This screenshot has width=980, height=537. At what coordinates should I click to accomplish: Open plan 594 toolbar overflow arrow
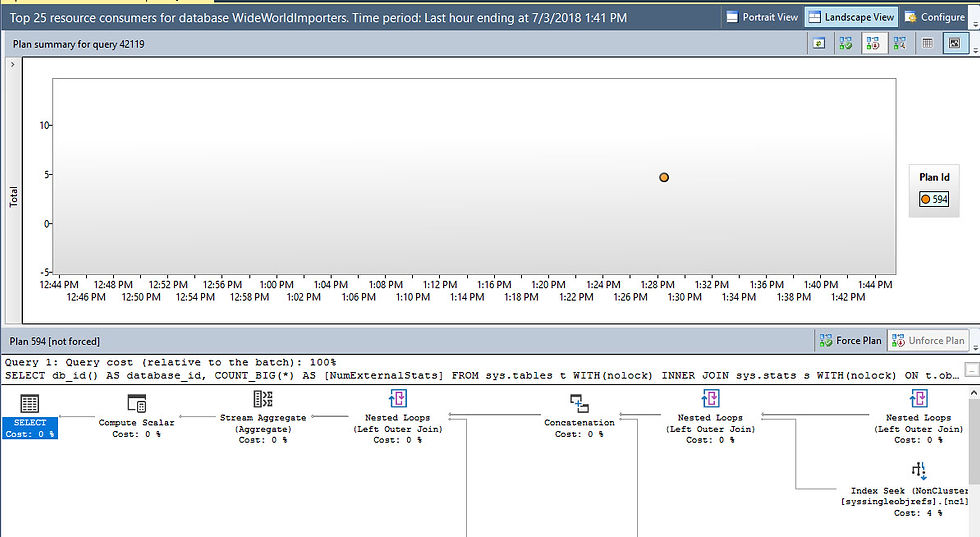point(975,347)
